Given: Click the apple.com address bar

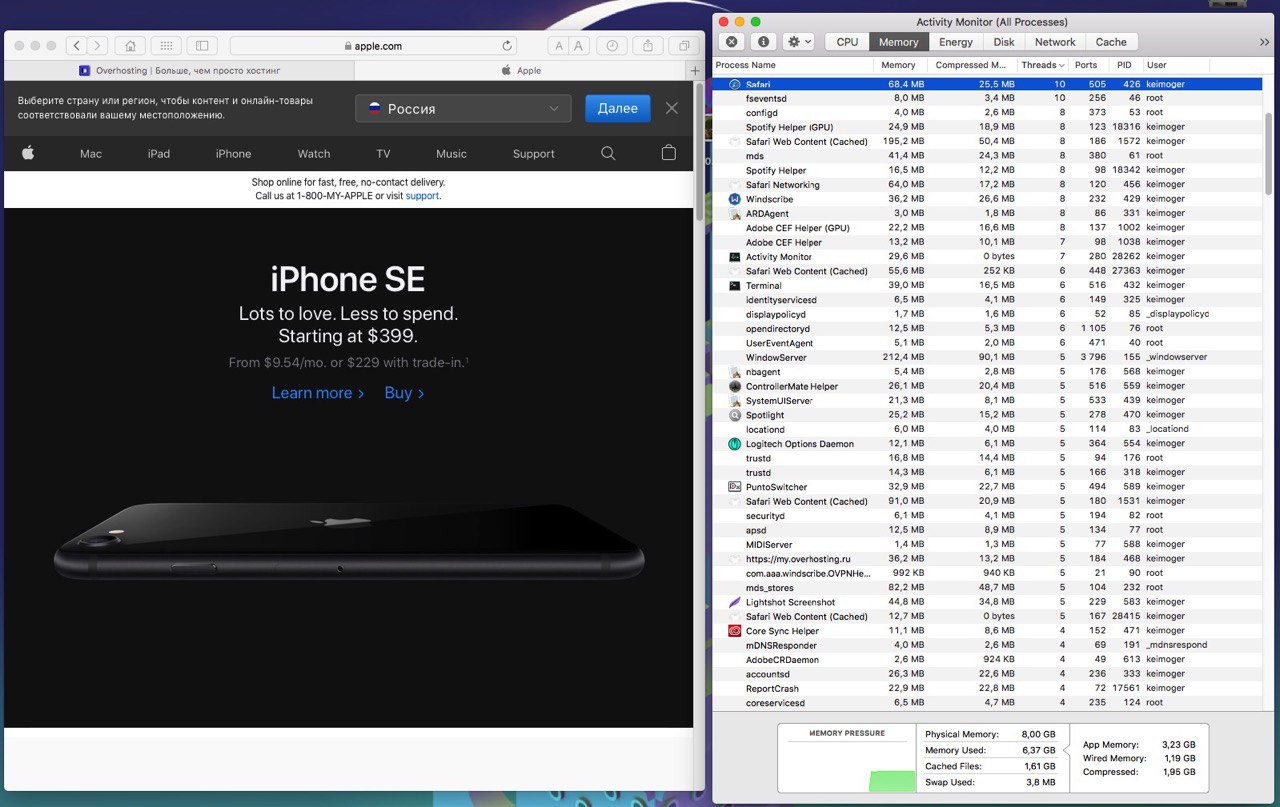Looking at the screenshot, I should pyautogui.click(x=373, y=46).
